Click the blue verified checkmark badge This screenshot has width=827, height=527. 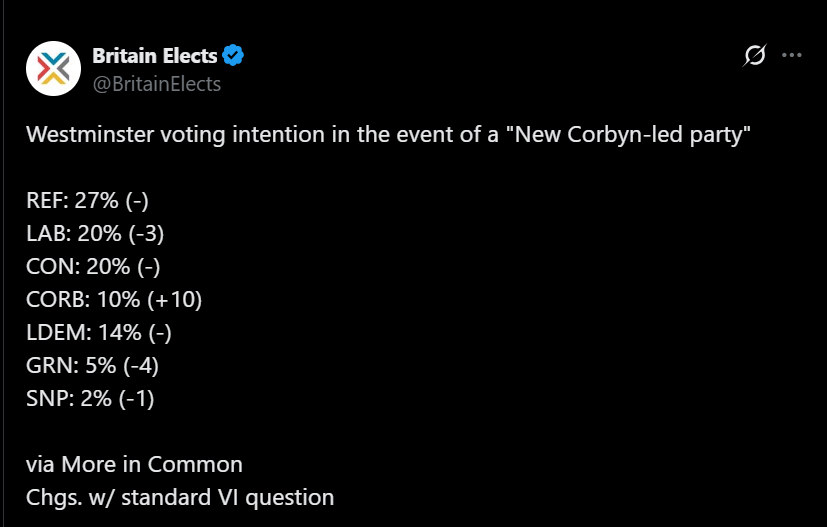[x=233, y=55]
